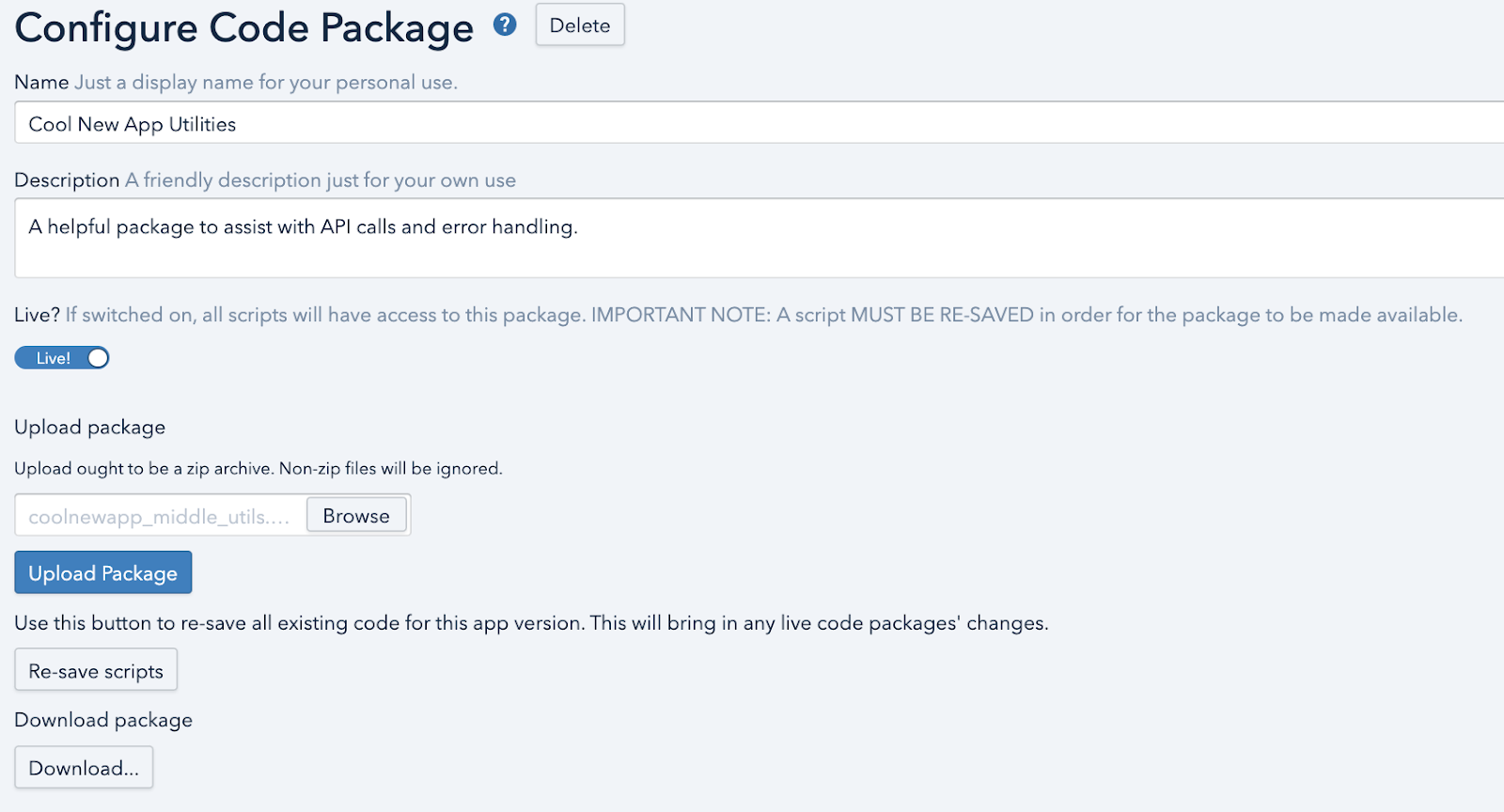Click the Download package section heading
1504x812 pixels.
103,720
